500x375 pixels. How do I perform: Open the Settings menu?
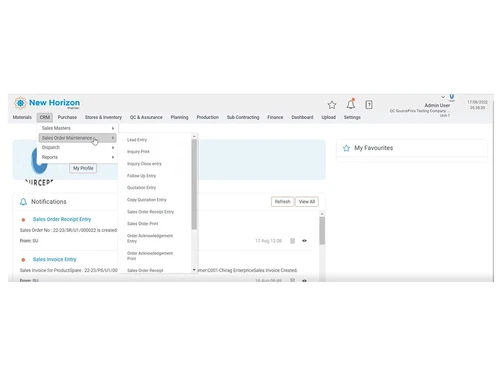coord(352,117)
